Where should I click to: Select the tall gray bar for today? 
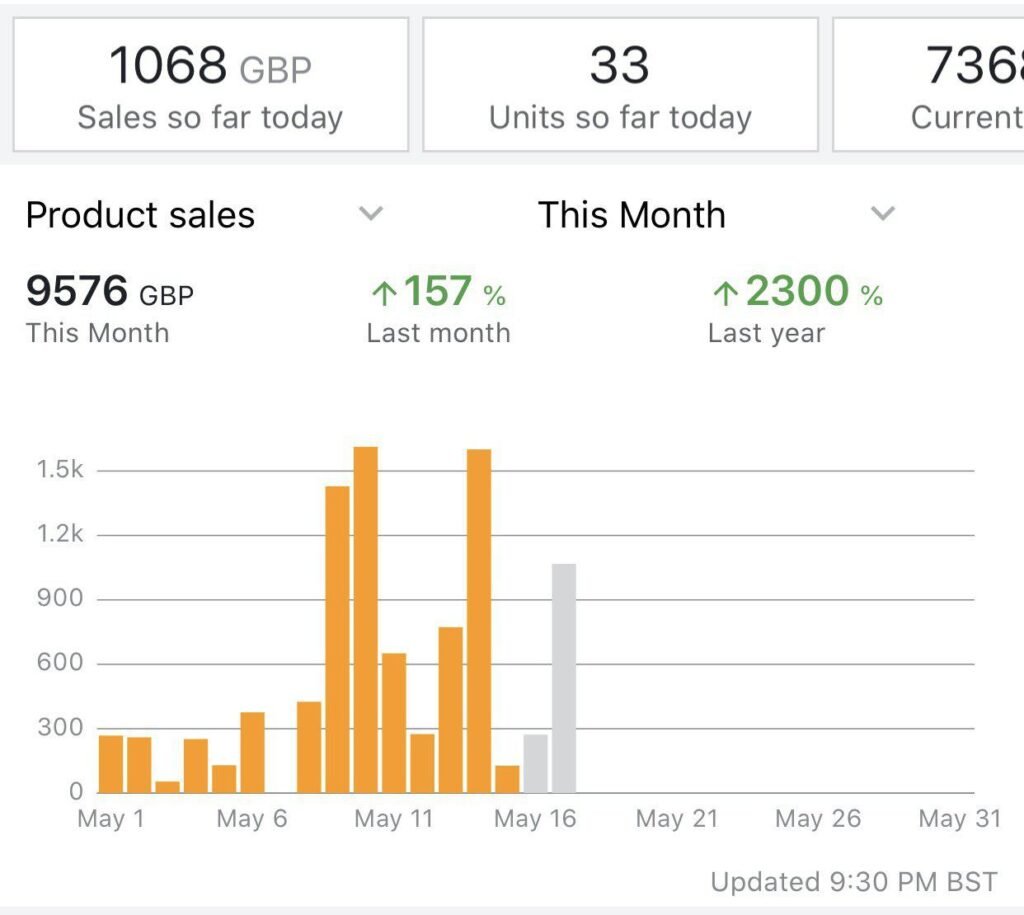click(x=564, y=678)
